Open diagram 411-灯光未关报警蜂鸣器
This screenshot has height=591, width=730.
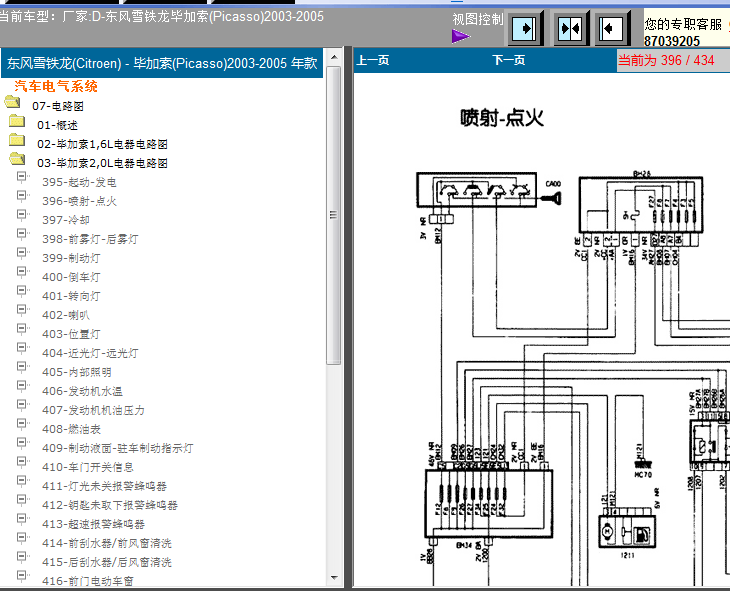coord(104,486)
